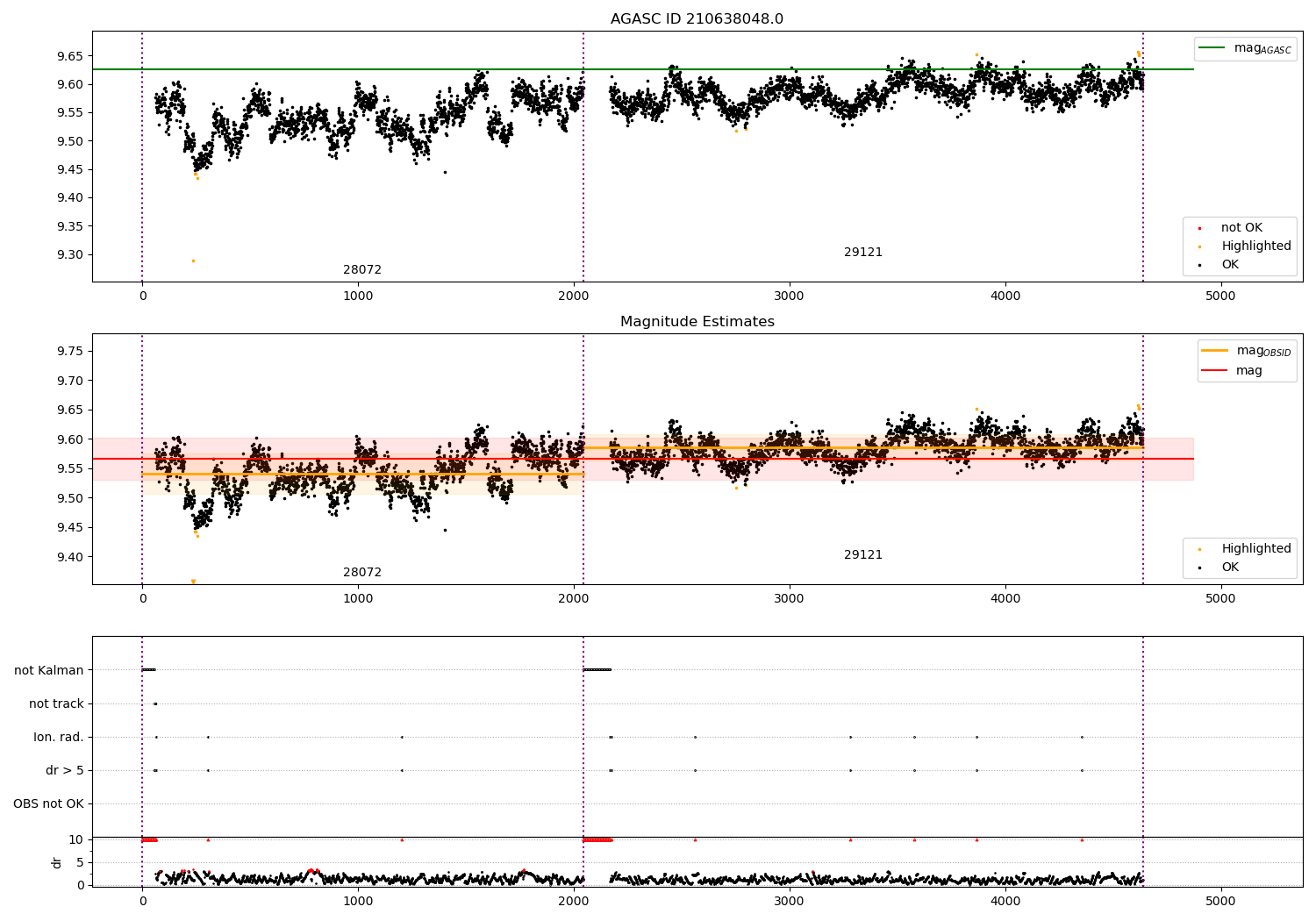Click the 3000 x-tick of the middle plot
Image resolution: width=1316 pixels, height=921 pixels.
[x=790, y=599]
